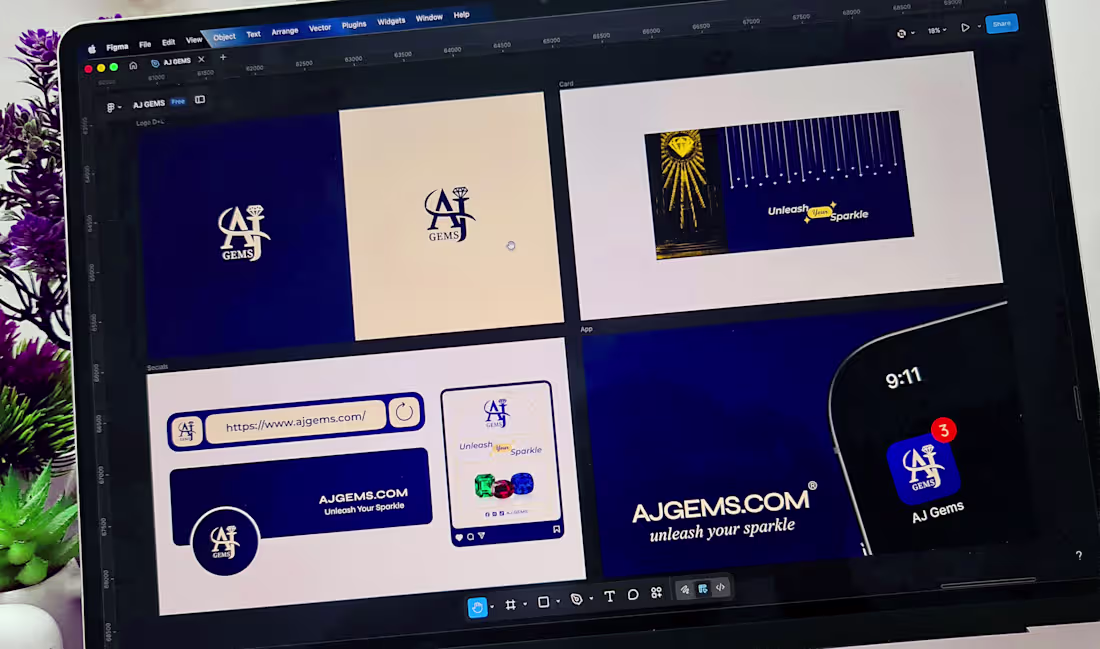
Task: Open the Figma application menu
Action: tap(117, 47)
